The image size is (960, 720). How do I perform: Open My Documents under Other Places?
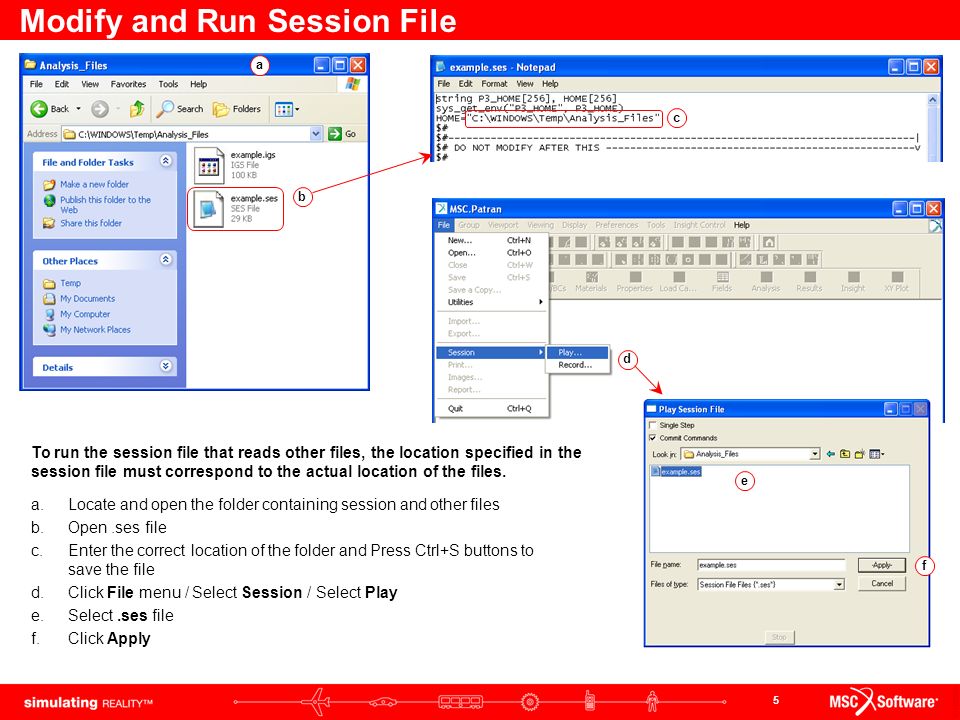point(88,299)
